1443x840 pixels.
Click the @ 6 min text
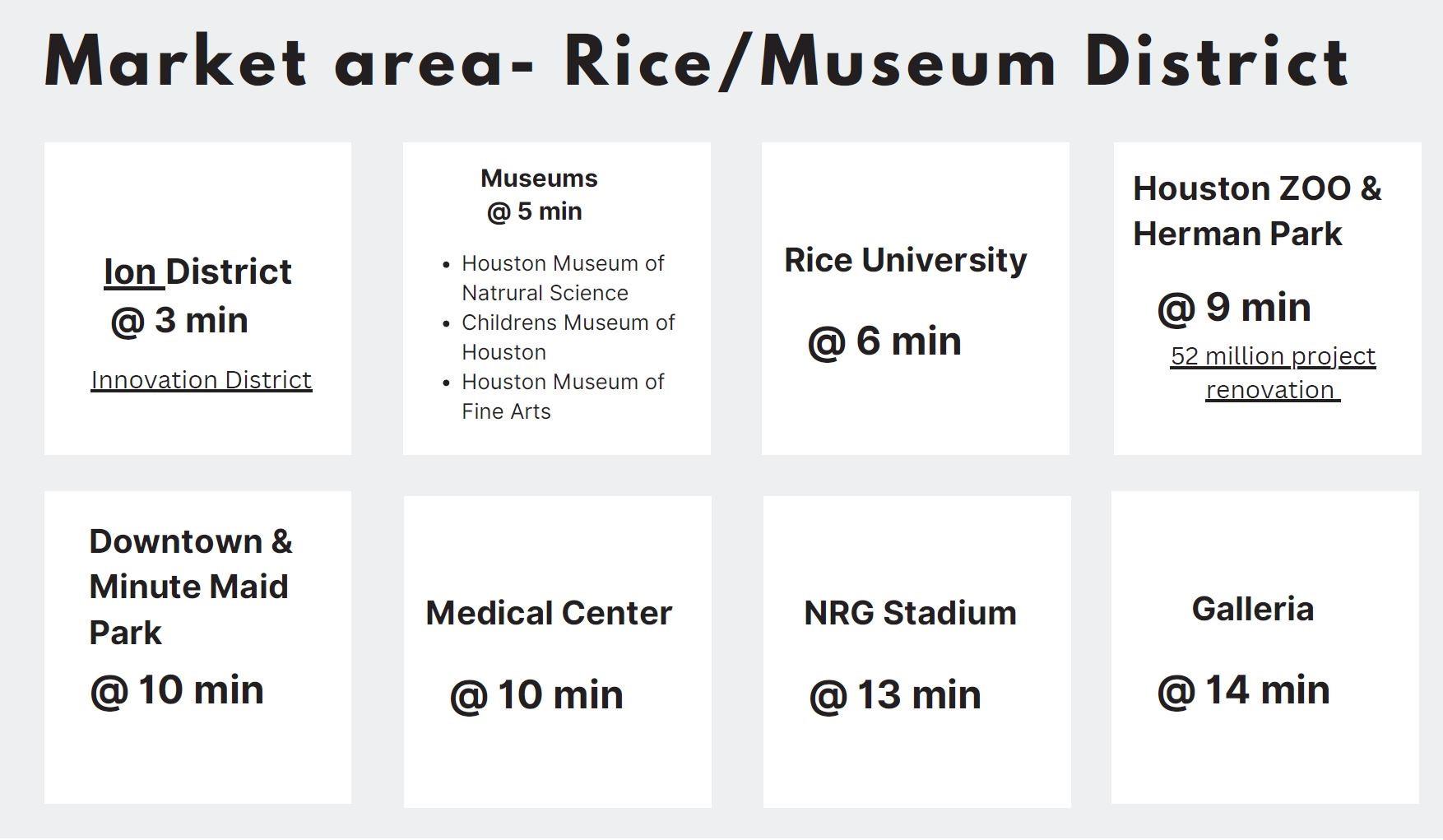[884, 341]
